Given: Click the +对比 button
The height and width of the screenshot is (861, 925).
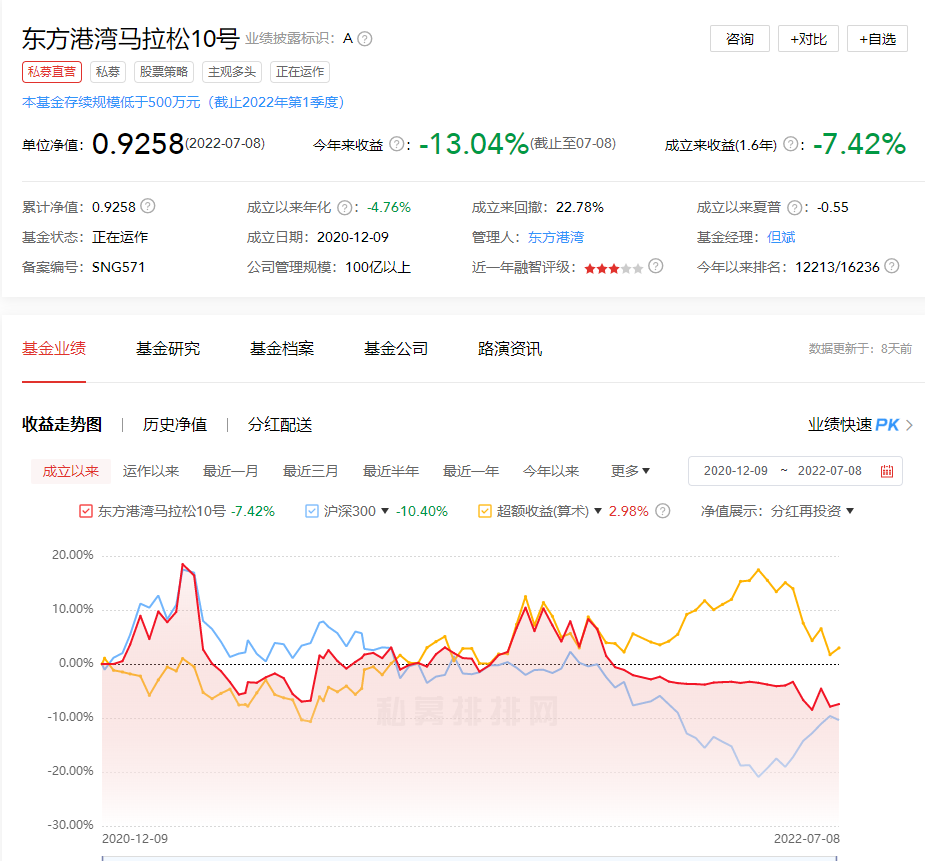Looking at the screenshot, I should [x=808, y=39].
